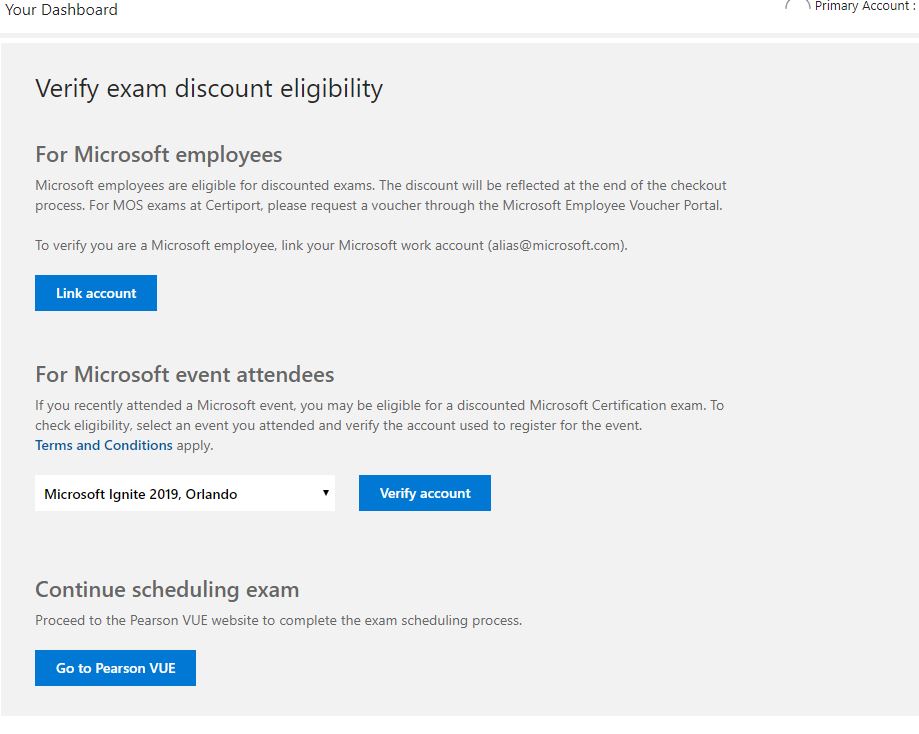Click the For Microsoft event attendees heading
Screen dimensions: 919x734
coord(185,374)
